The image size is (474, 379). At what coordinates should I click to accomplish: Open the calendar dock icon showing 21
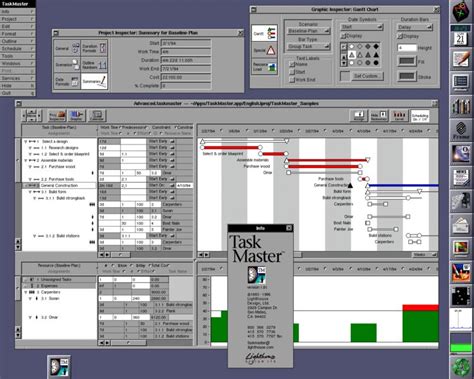pos(460,36)
